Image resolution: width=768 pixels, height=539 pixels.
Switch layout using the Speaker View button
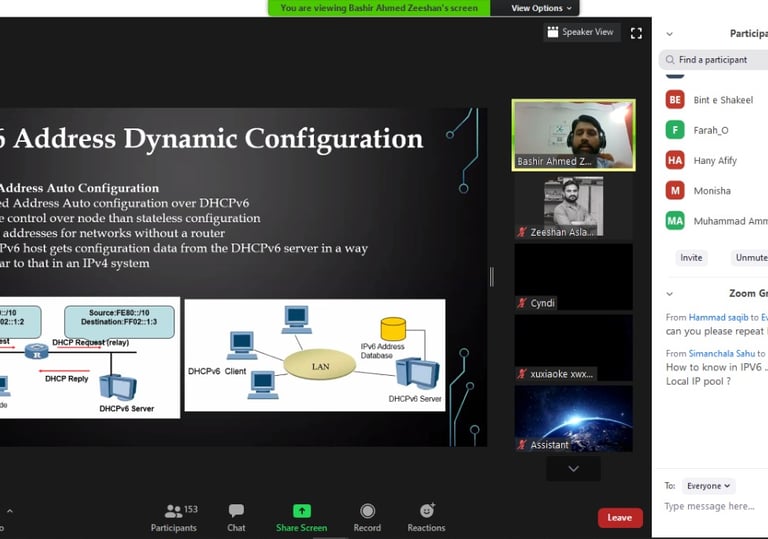tap(581, 32)
